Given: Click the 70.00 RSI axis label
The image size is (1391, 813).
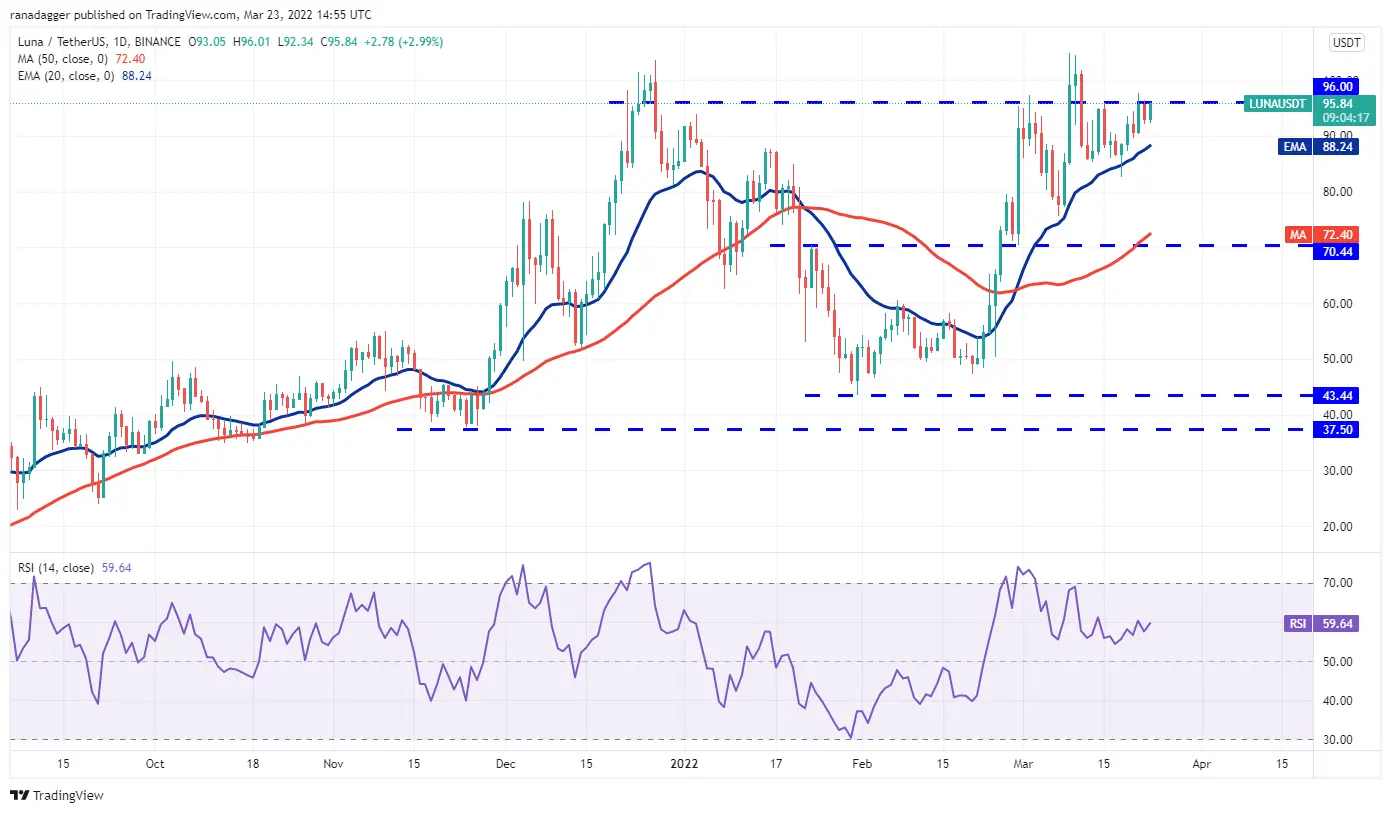Looking at the screenshot, I should click(1338, 583).
